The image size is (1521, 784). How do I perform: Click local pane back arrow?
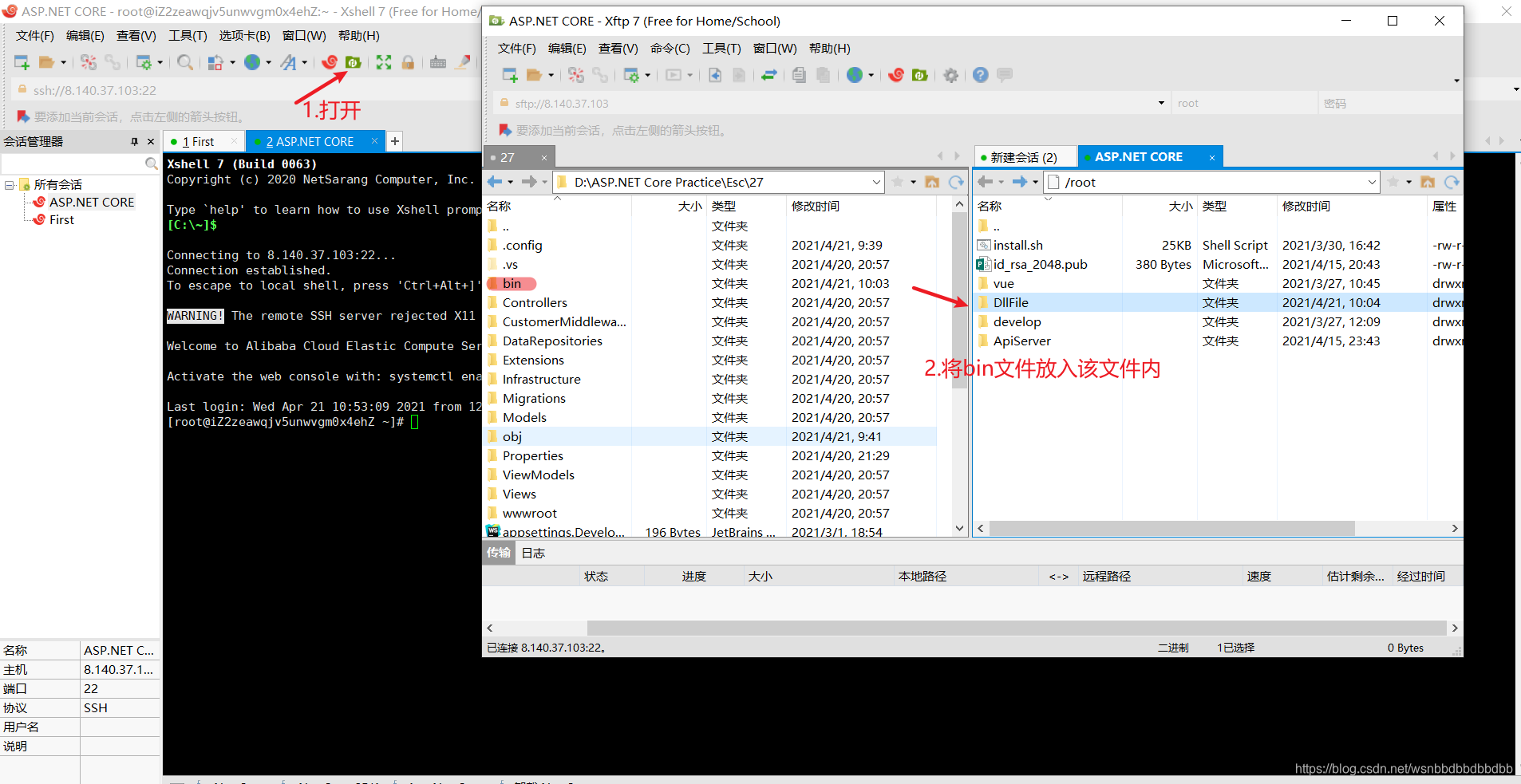click(495, 182)
